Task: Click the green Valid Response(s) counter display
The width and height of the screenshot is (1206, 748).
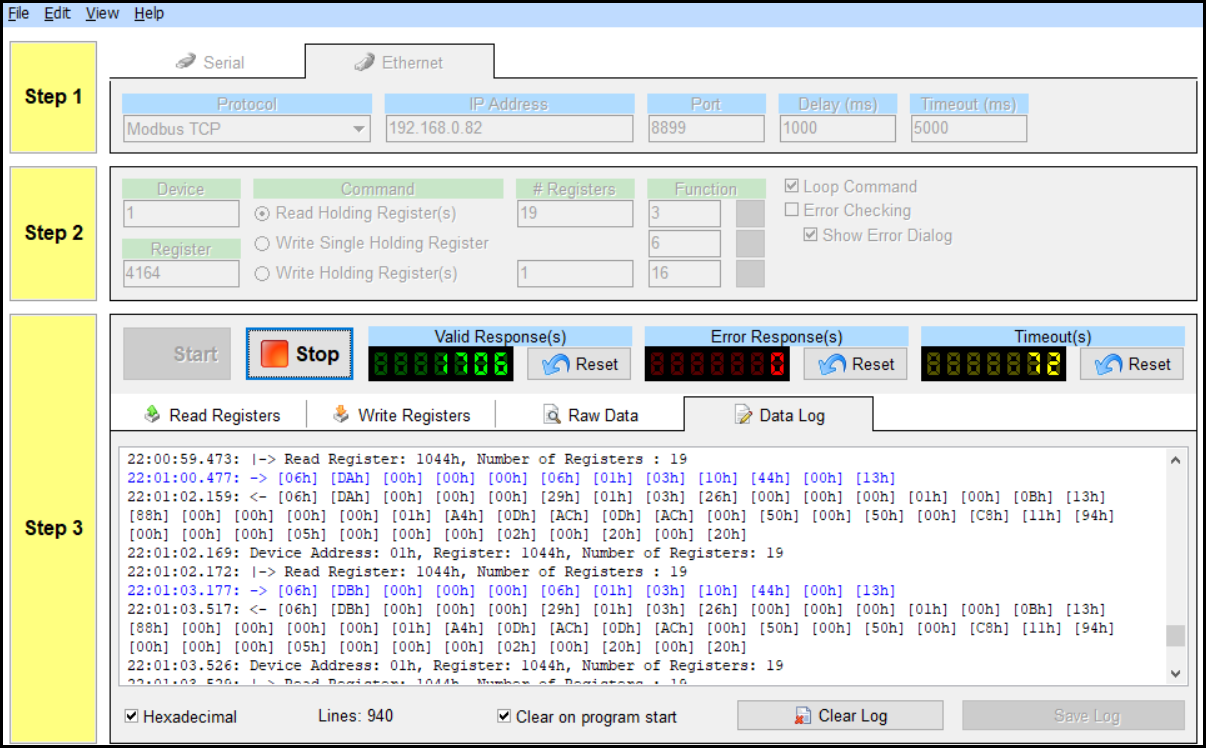Action: 441,364
